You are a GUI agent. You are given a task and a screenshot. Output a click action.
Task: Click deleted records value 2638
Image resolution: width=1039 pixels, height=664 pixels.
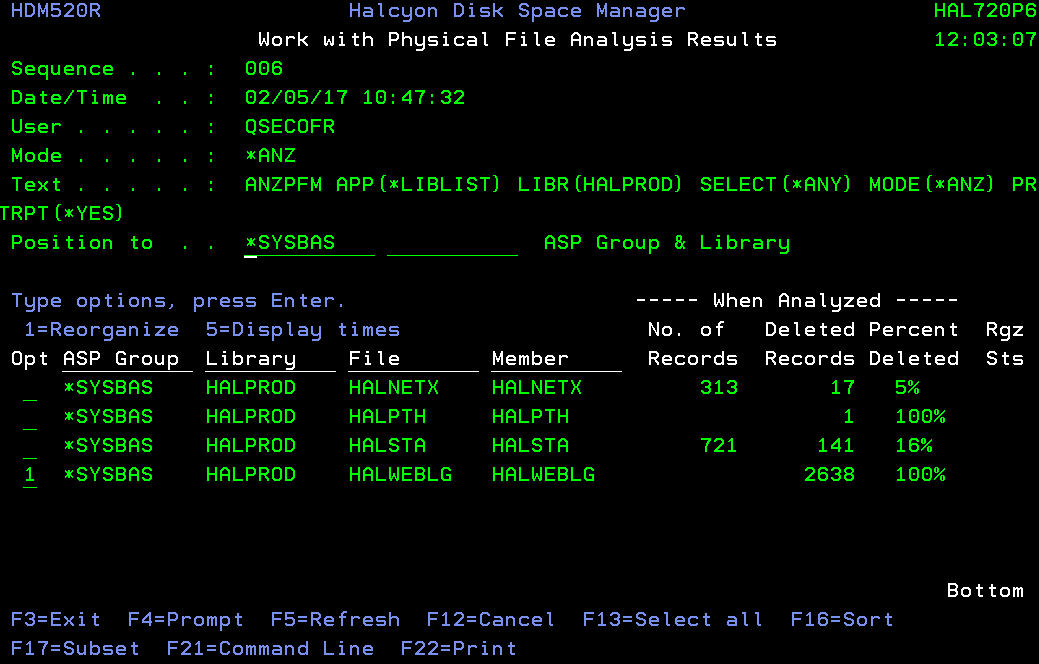pos(829,474)
